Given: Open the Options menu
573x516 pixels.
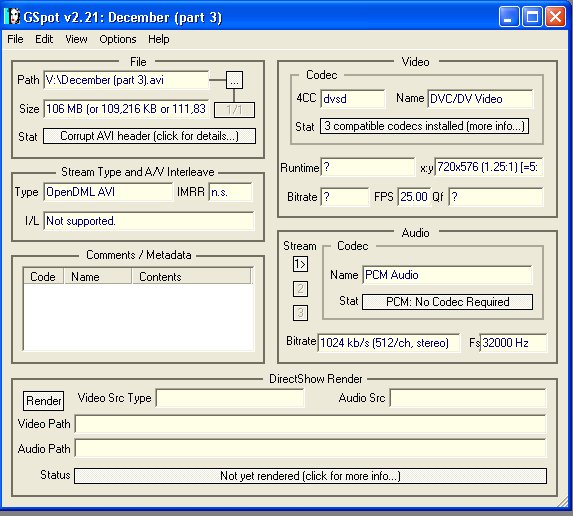Looking at the screenshot, I should pos(118,39).
